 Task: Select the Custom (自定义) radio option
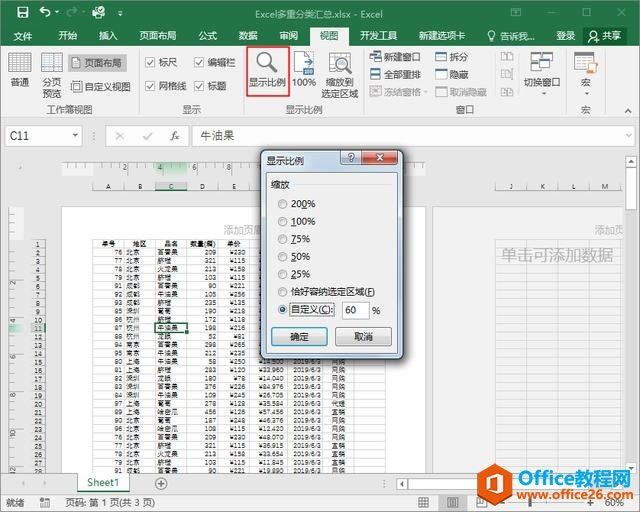(282, 309)
